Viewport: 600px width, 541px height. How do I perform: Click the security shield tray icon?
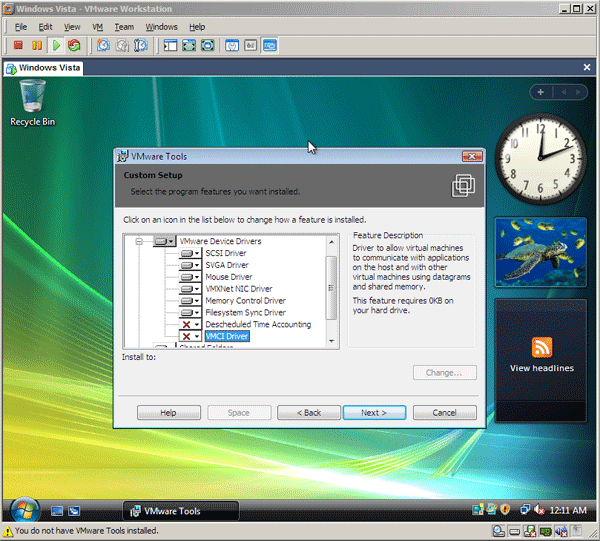click(505, 510)
